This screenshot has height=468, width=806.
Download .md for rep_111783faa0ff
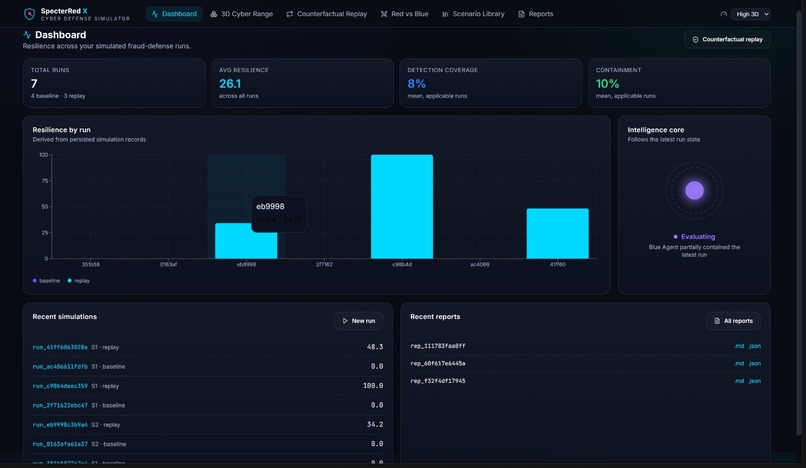[739, 346]
